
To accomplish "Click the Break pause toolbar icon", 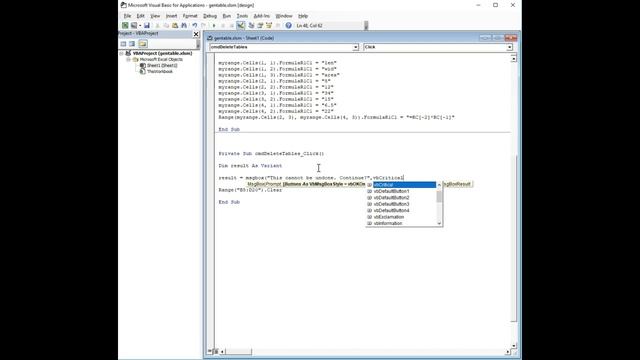I will coord(223,25).
